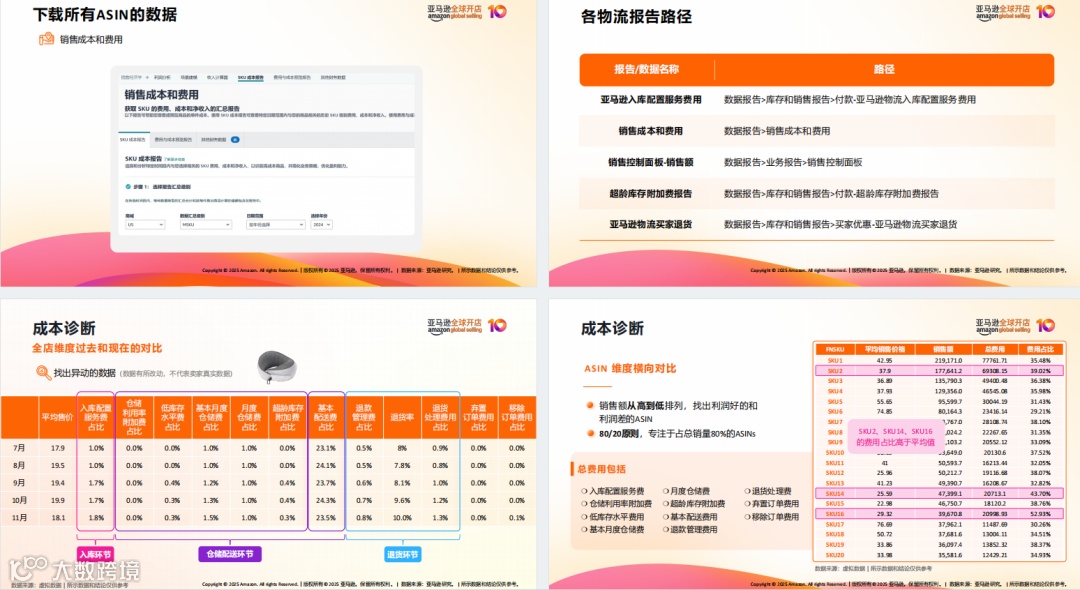Click the highlighted SKU14 row label
This screenshot has width=1080, height=590.
(x=835, y=494)
